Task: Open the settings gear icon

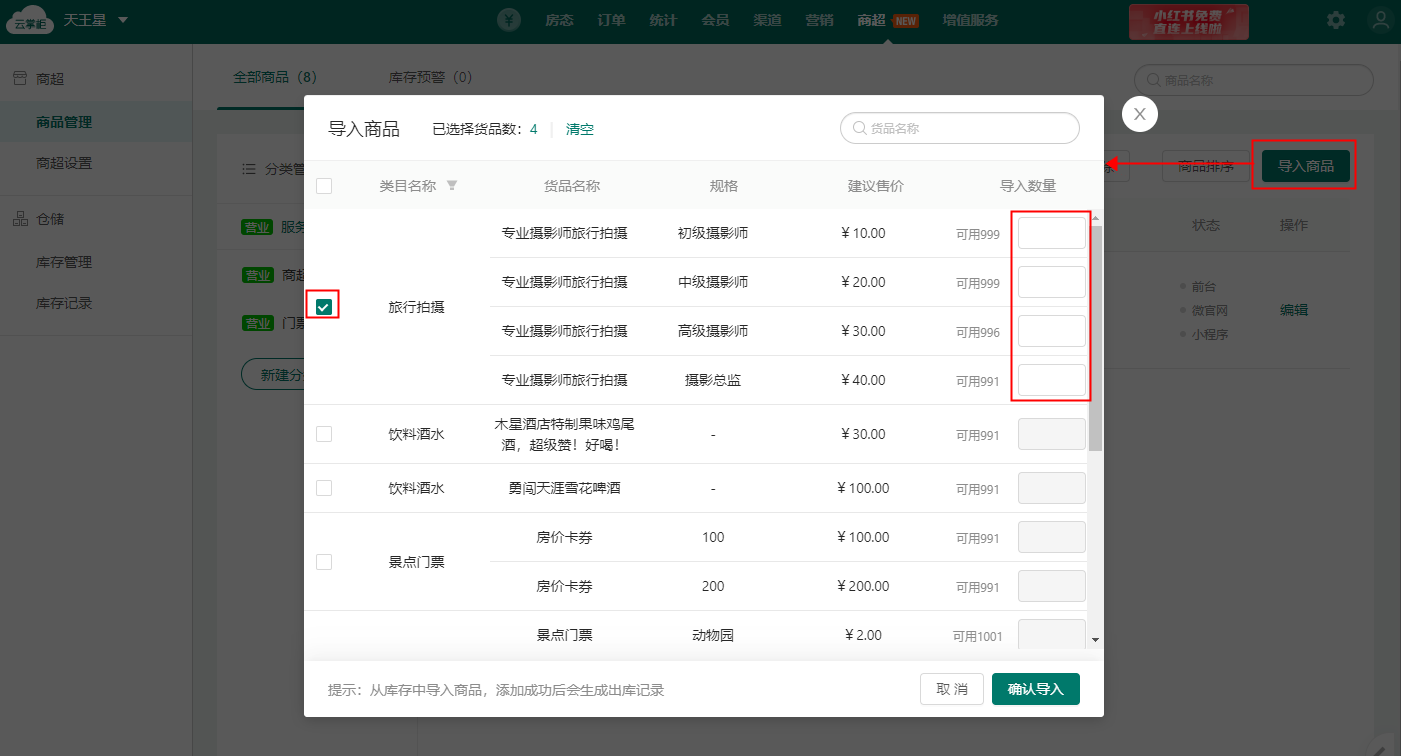Action: point(1335,20)
